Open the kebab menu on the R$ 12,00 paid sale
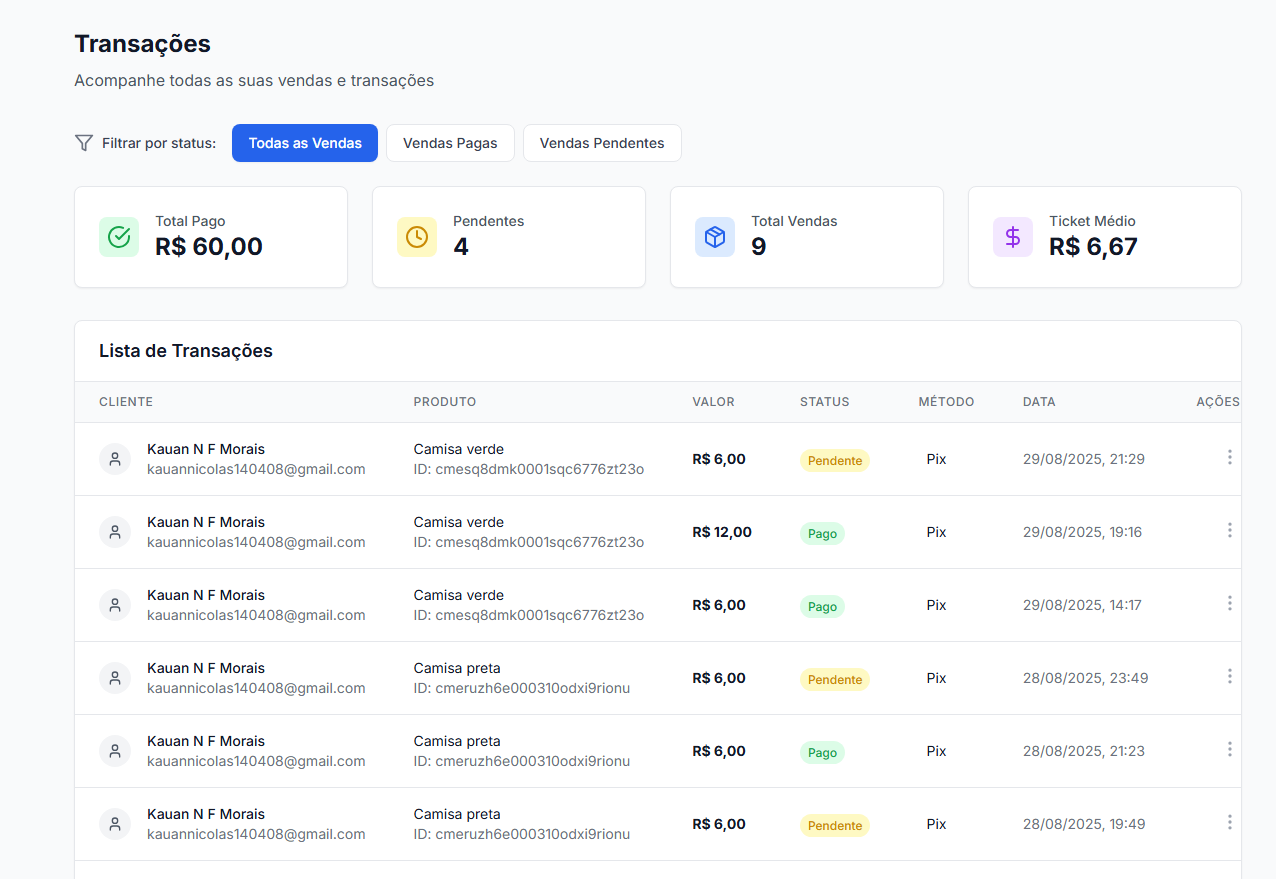Image resolution: width=1276 pixels, height=879 pixels. (1230, 530)
